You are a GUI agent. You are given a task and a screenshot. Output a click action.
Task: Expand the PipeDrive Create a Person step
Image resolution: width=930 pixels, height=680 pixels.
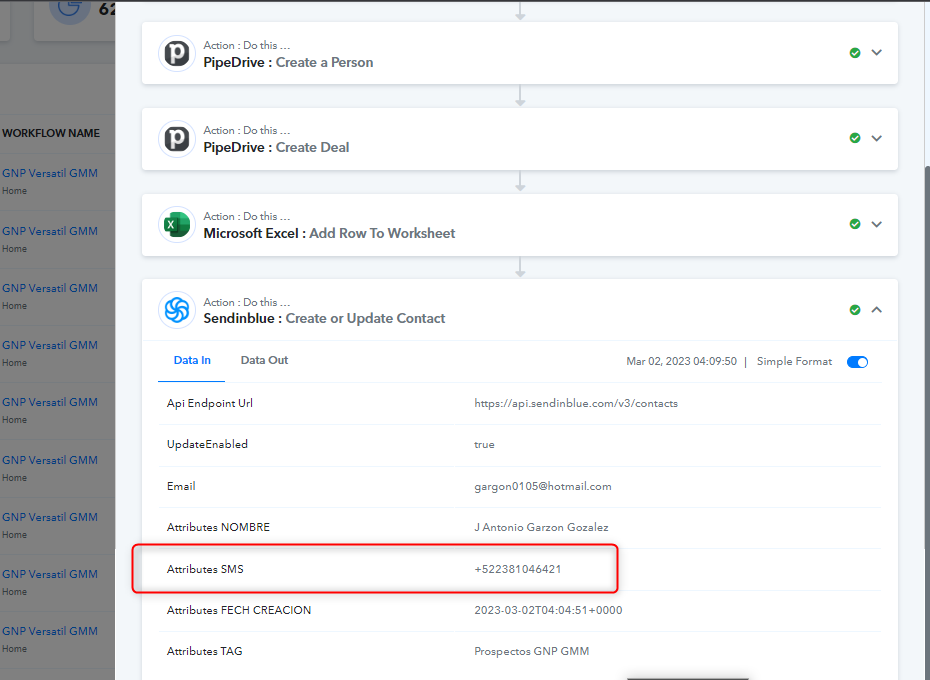877,53
